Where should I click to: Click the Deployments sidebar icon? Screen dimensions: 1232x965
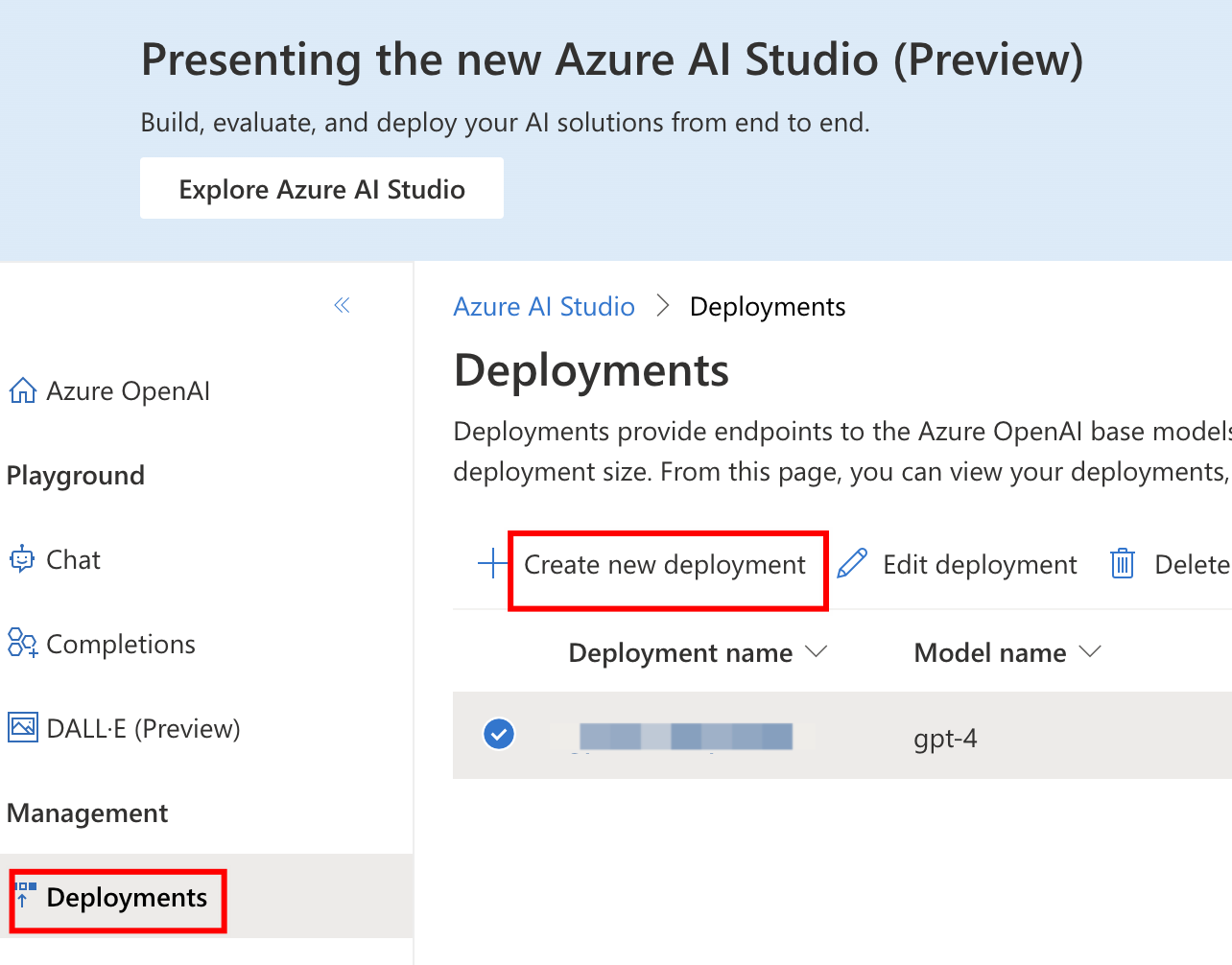point(26,895)
